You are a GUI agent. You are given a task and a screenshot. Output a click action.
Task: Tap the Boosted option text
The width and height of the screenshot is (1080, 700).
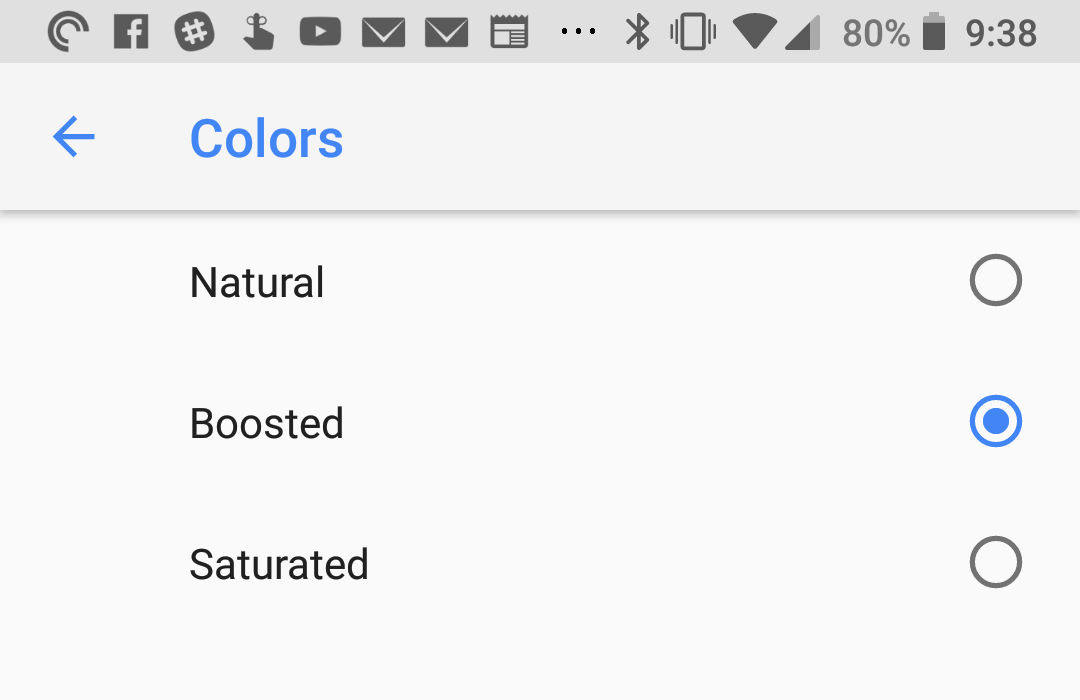click(267, 423)
